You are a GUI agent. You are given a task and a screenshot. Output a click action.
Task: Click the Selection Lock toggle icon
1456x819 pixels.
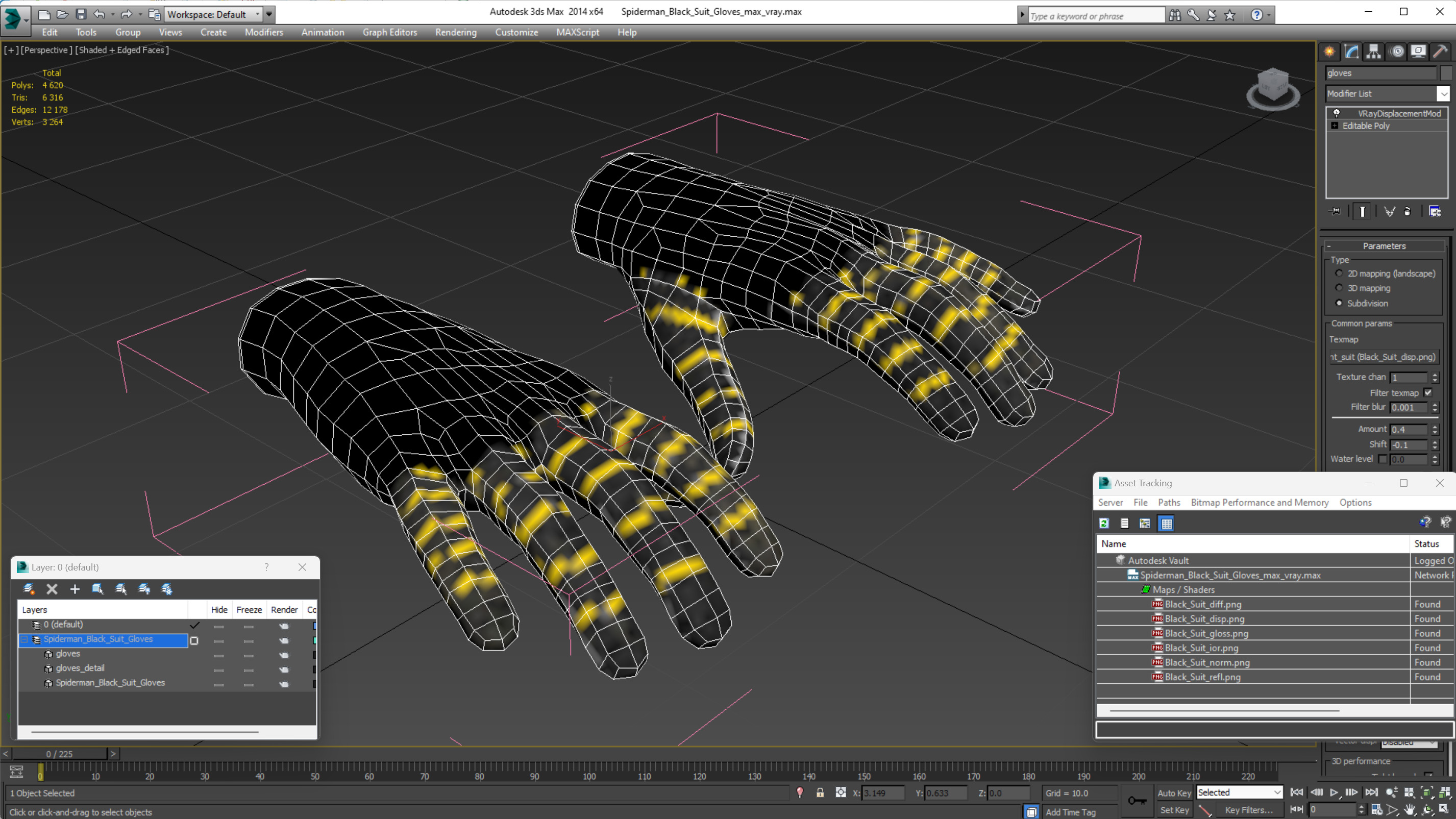[x=820, y=792]
